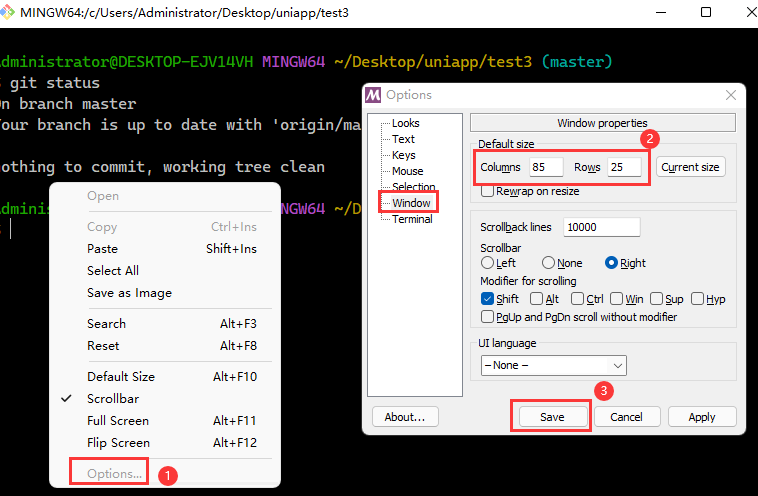Click the 'git status' command text

point(55,83)
